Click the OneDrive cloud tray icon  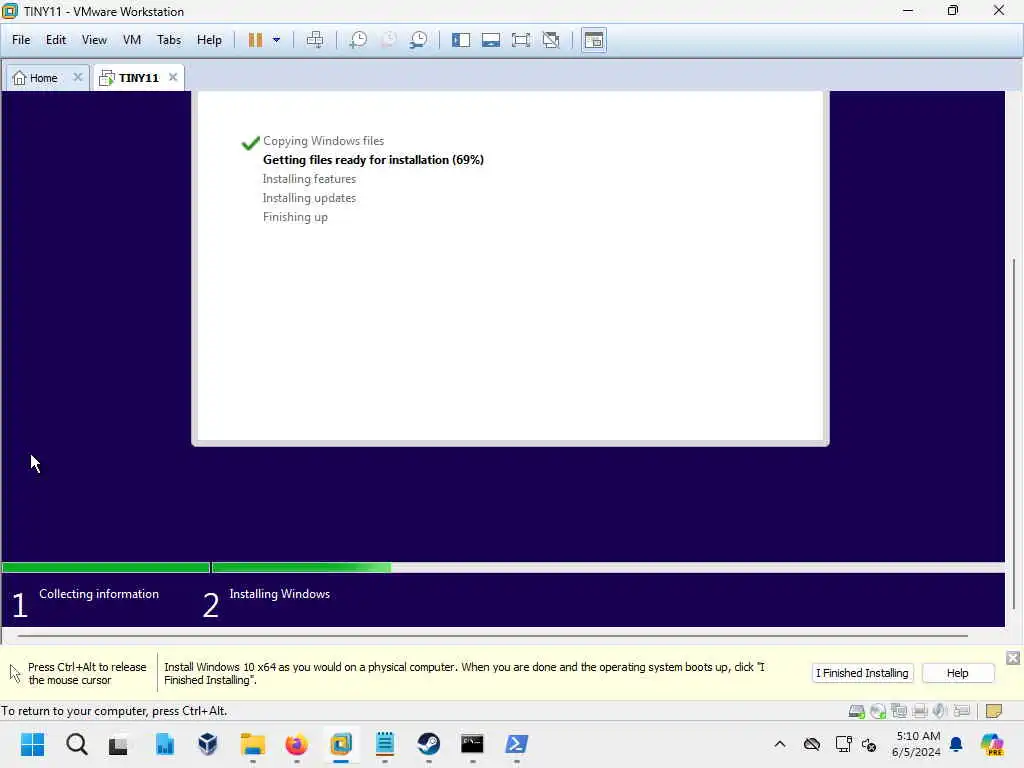coord(812,744)
